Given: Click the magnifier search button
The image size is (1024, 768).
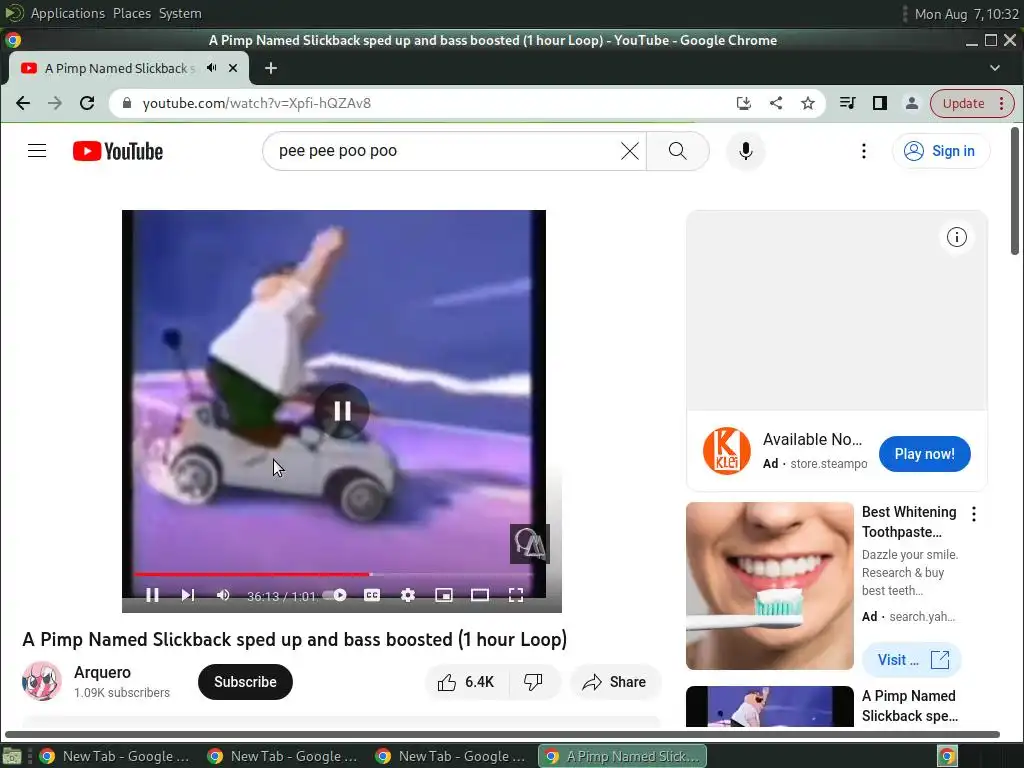Looking at the screenshot, I should pyautogui.click(x=678, y=151).
